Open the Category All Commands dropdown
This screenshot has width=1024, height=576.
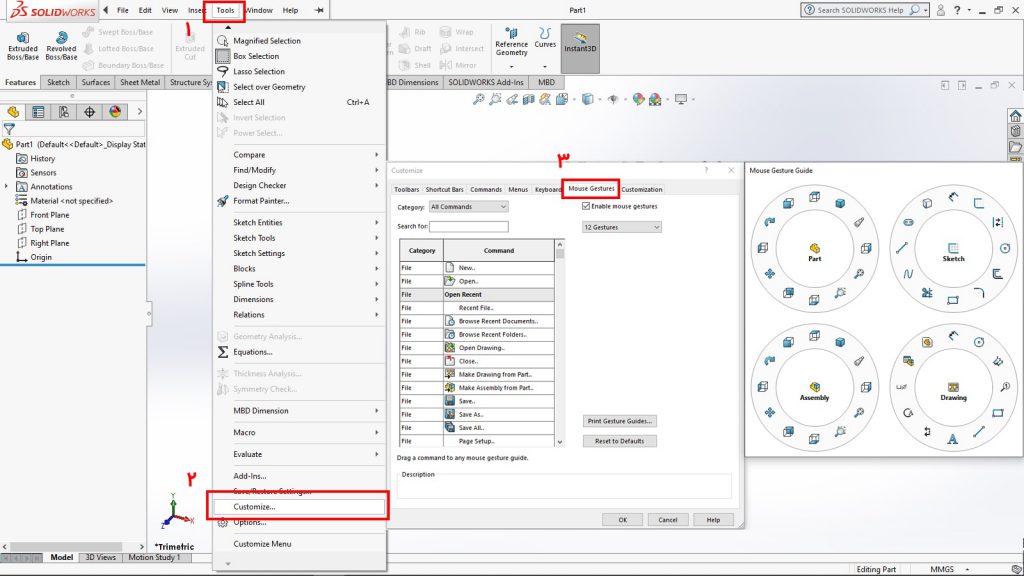pyautogui.click(x=468, y=206)
